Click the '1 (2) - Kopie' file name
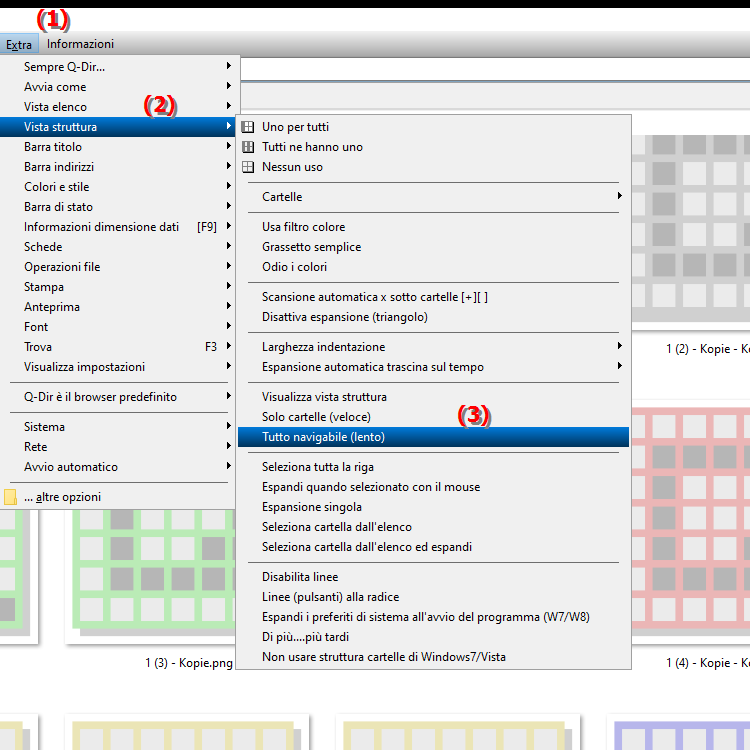Image resolution: width=750 pixels, height=750 pixels. tap(708, 349)
